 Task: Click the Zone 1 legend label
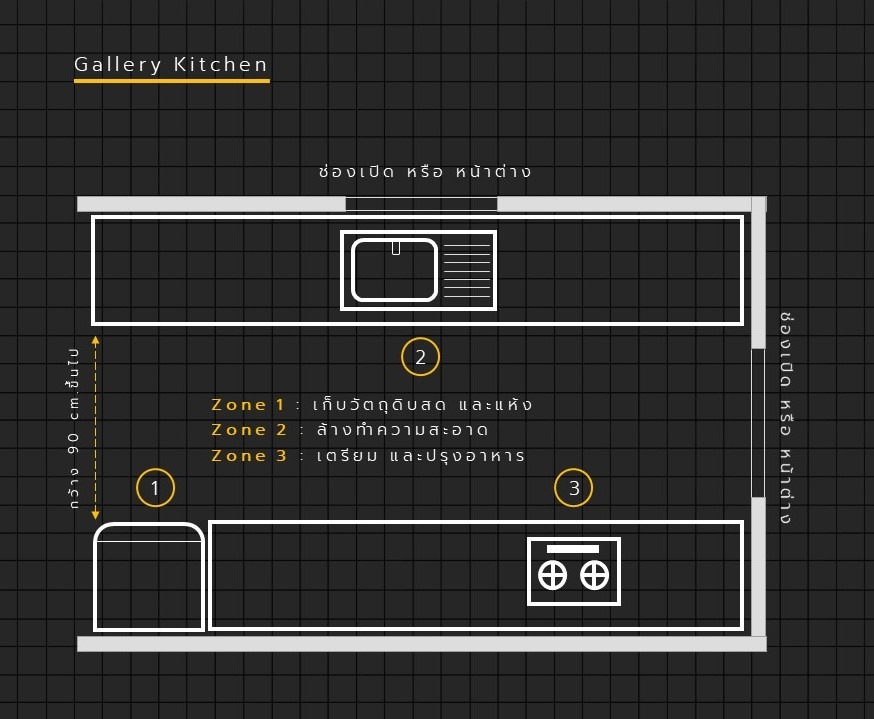point(248,405)
